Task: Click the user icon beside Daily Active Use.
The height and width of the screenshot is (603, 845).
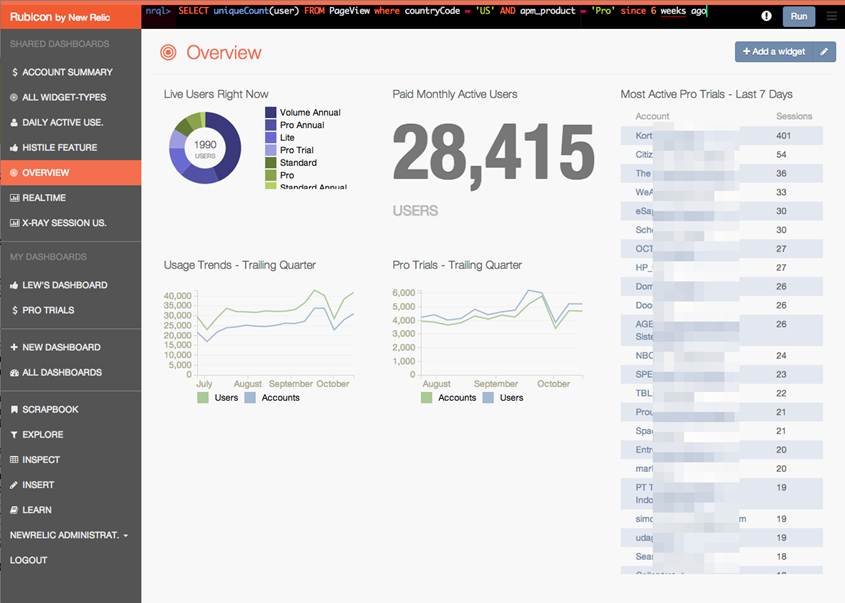Action: tap(14, 122)
